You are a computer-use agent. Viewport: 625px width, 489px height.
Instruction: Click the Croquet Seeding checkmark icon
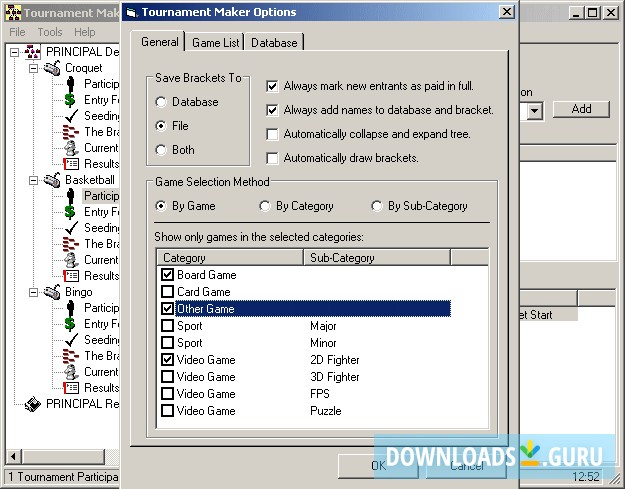[x=71, y=116]
